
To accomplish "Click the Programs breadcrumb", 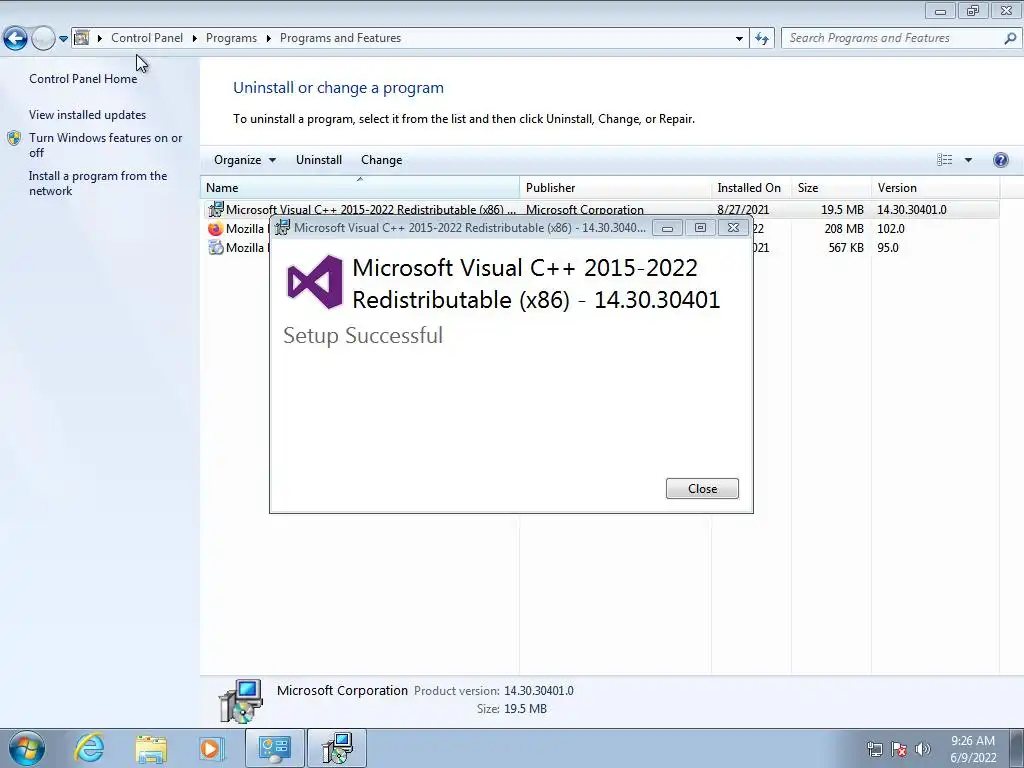I will tap(231, 38).
